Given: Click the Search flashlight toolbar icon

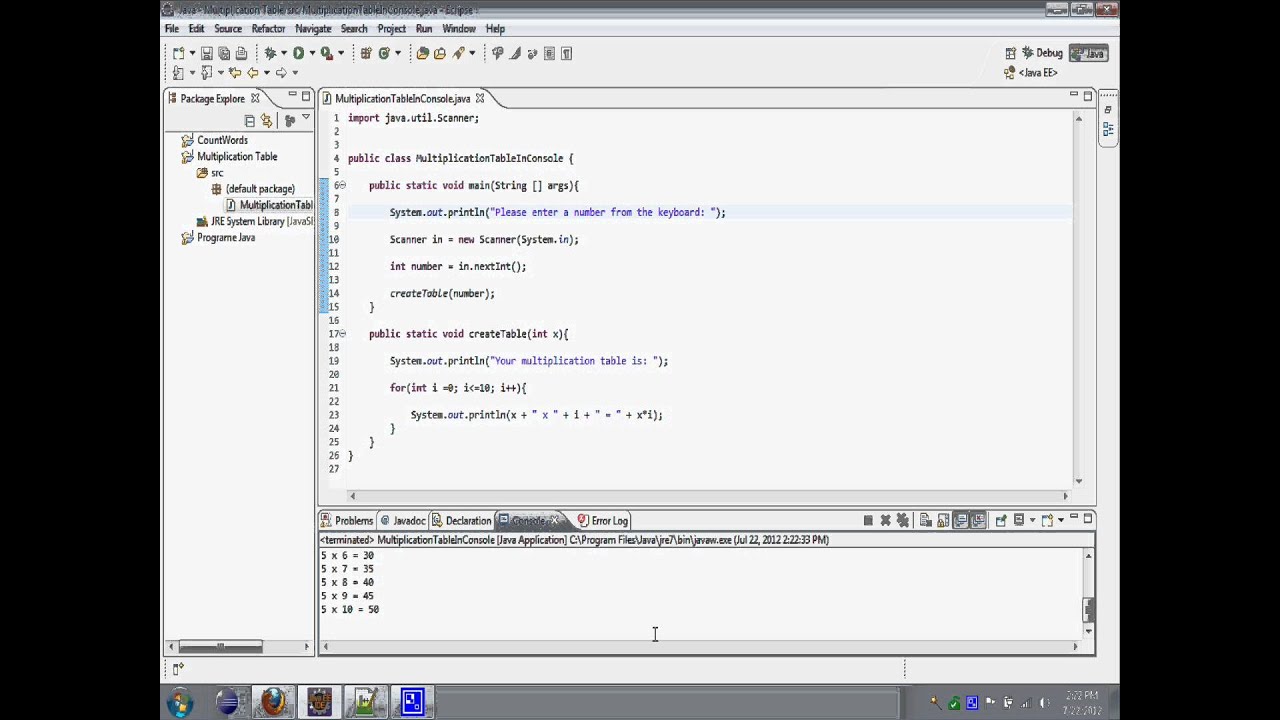Looking at the screenshot, I should click(458, 53).
